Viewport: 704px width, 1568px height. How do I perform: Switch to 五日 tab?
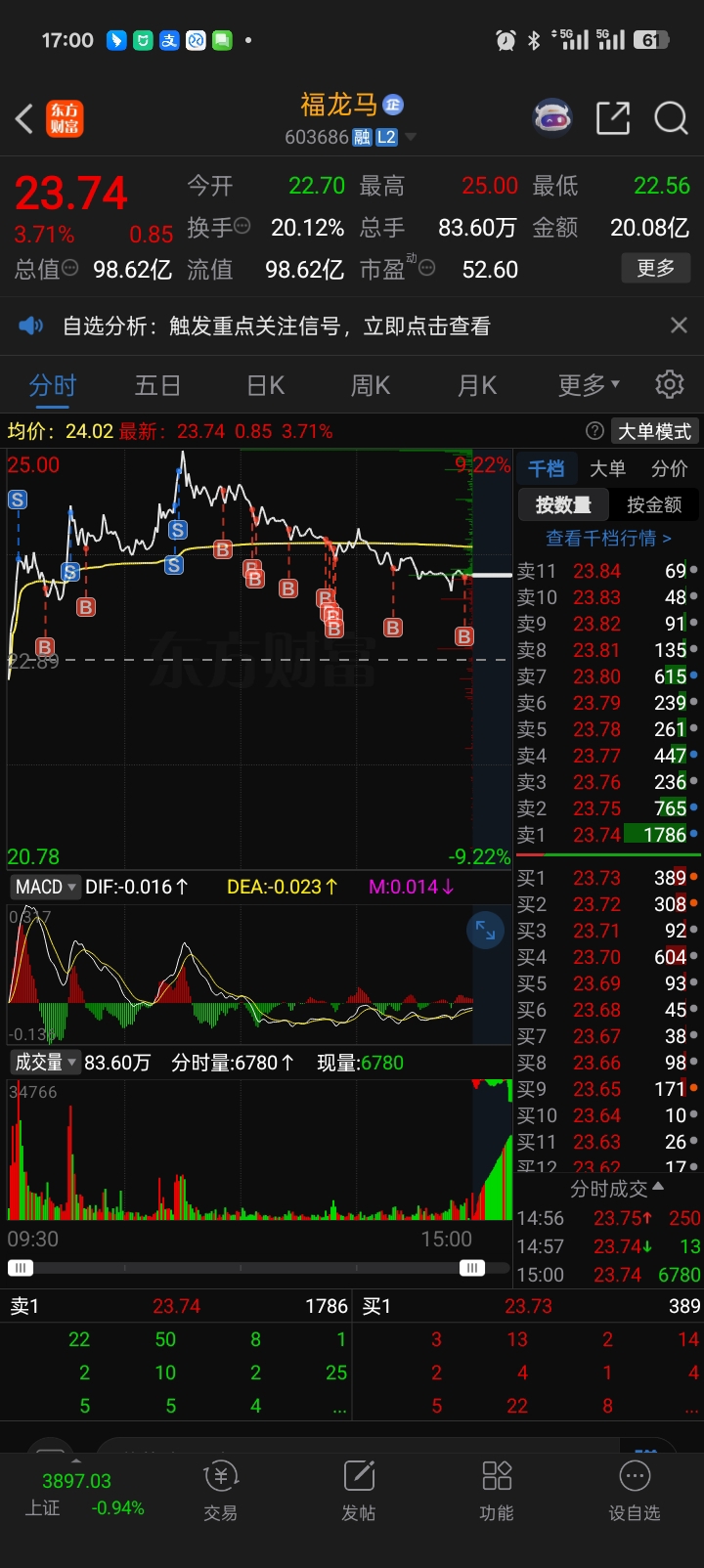click(x=157, y=385)
